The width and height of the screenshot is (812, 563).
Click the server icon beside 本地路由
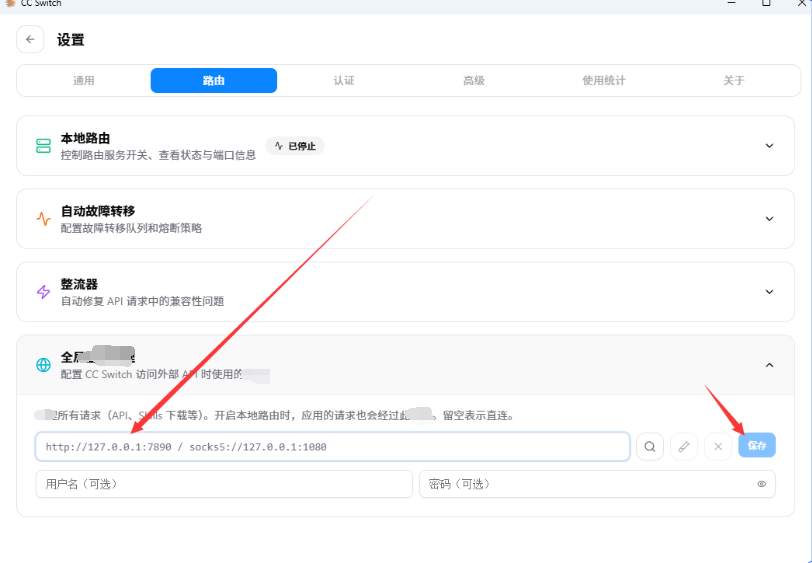click(44, 146)
